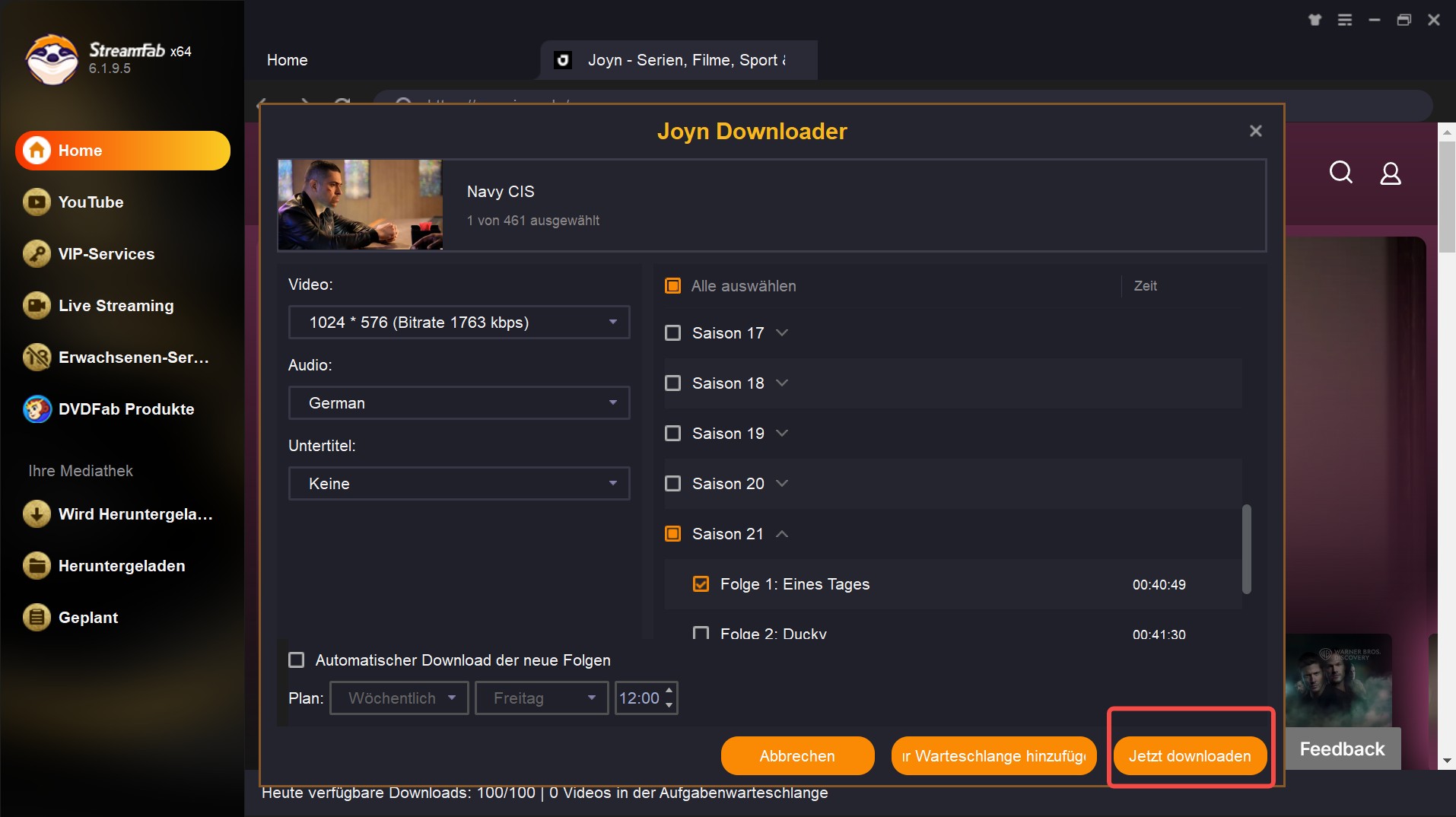Click Zur Warteschlange hinzufügen button
This screenshot has height=817, width=1456.
point(993,756)
